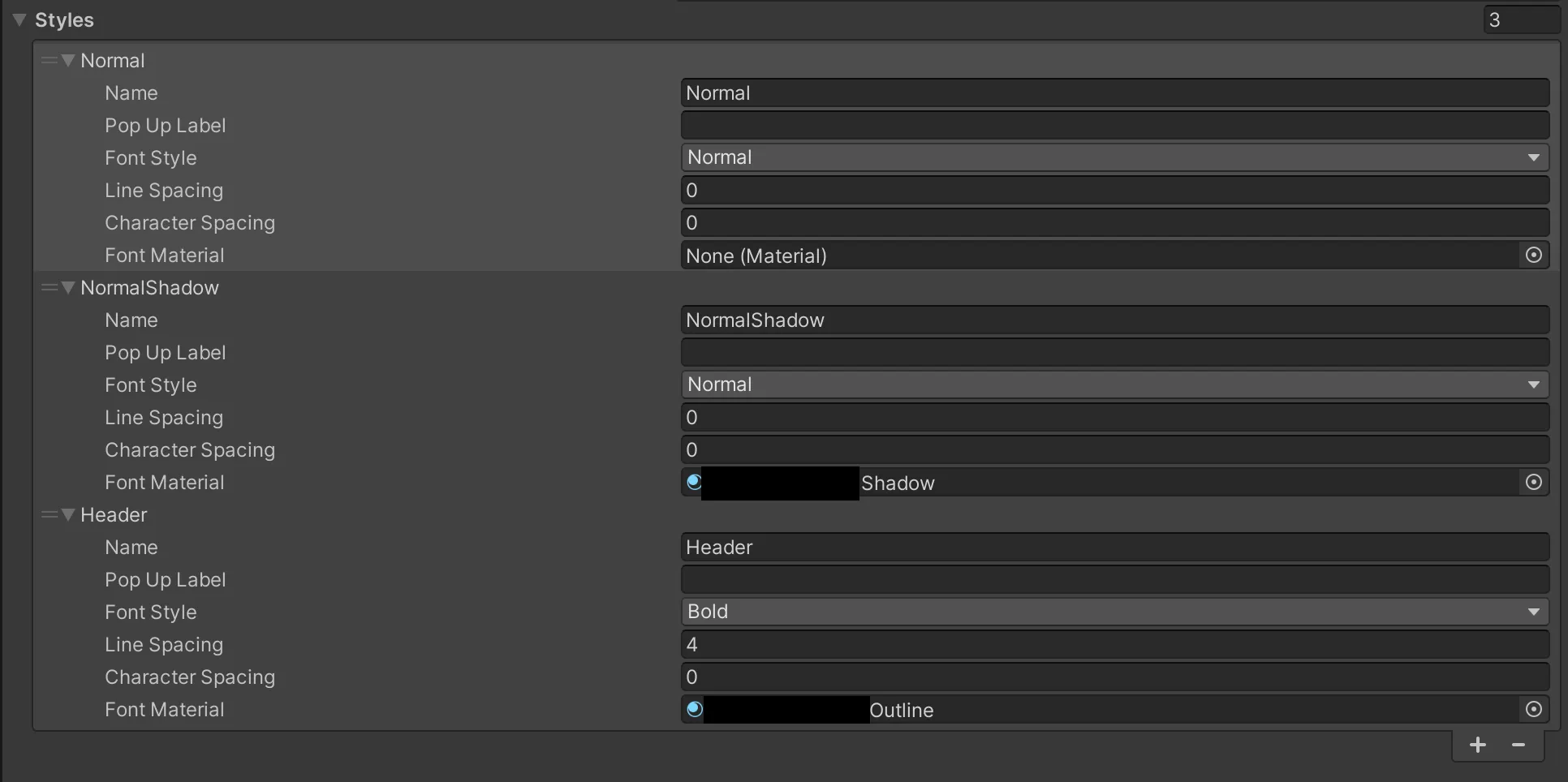
Task: Collapse the Styles list foldout
Action: coord(19,20)
